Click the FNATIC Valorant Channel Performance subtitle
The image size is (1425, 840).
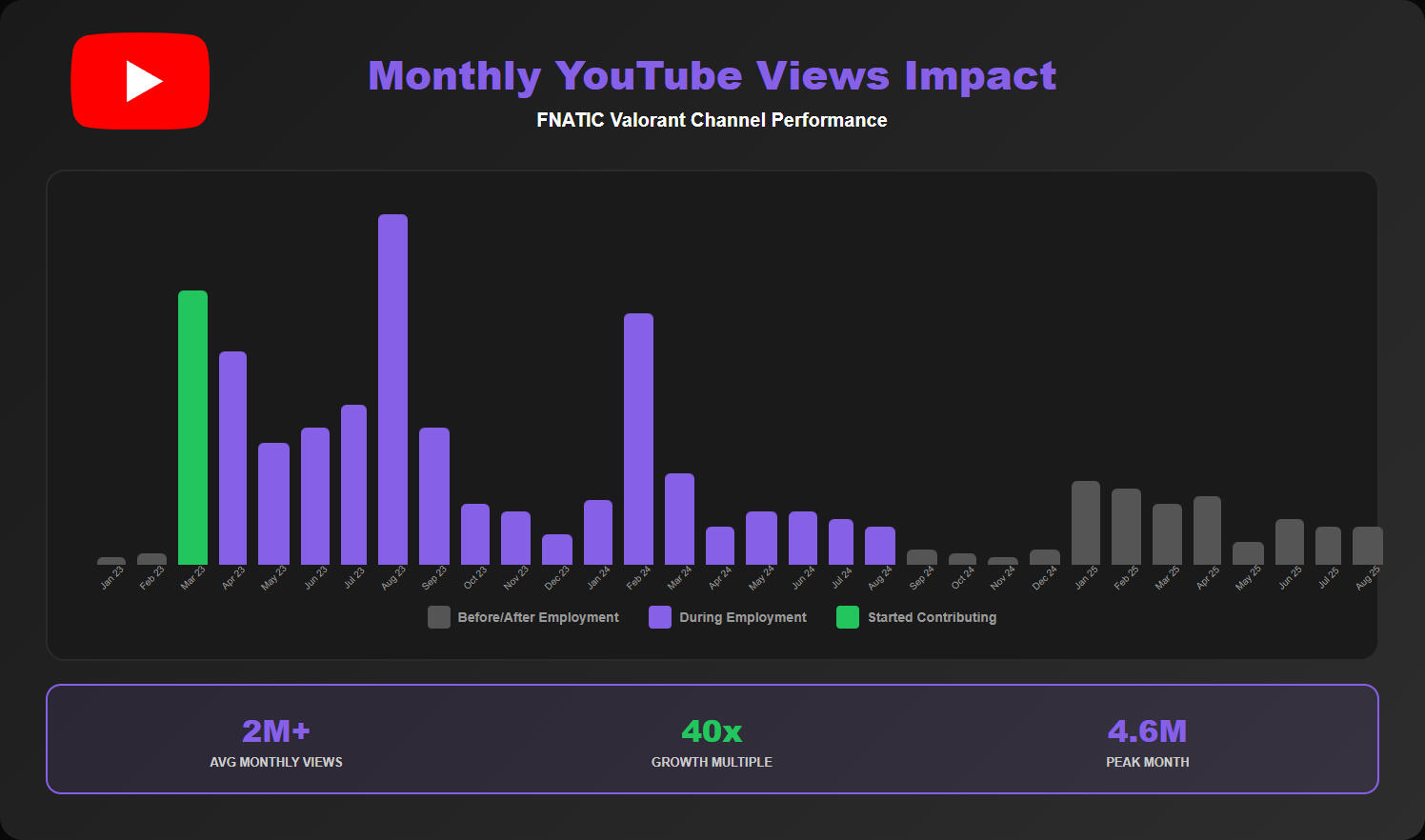[x=712, y=120]
